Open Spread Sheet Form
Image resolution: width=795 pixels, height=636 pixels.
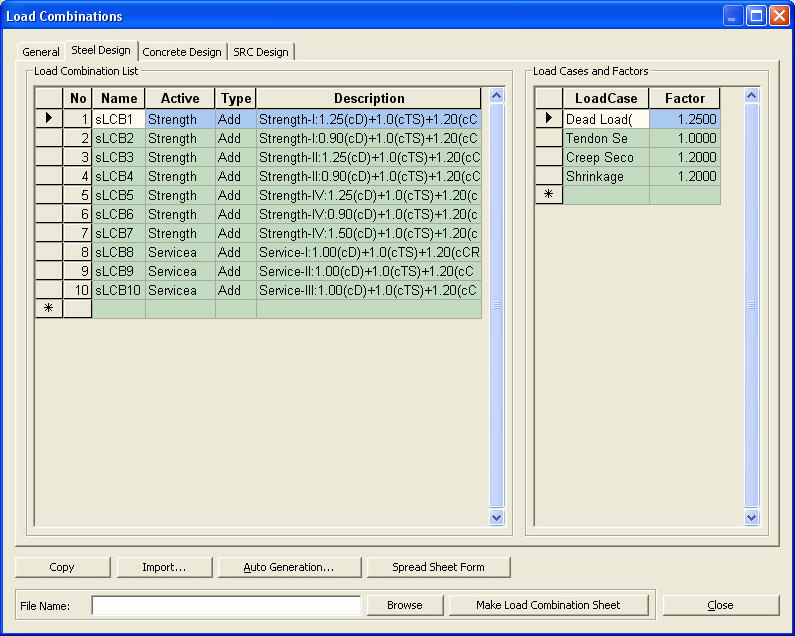pyautogui.click(x=438, y=567)
